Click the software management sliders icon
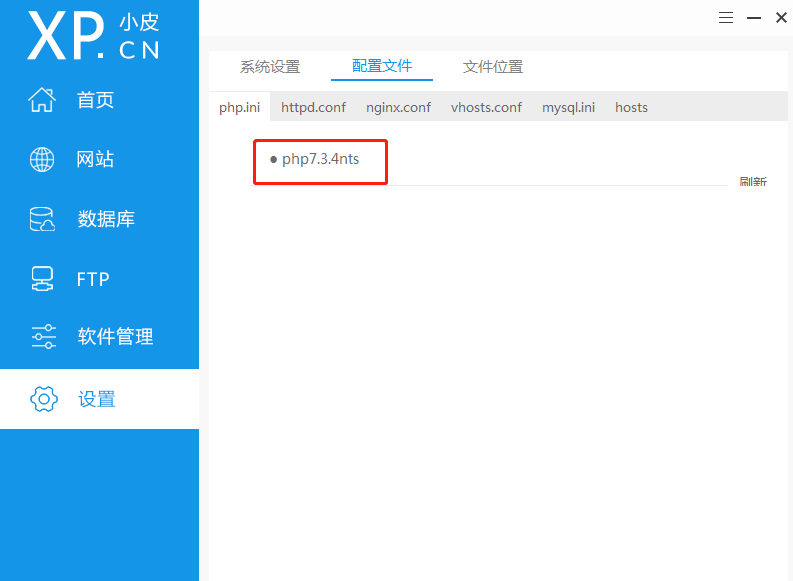Viewport: 793px width, 581px height. (43, 337)
